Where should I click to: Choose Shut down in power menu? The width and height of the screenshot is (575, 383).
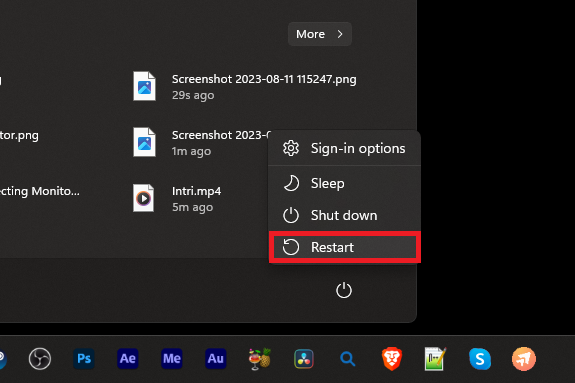pyautogui.click(x=344, y=215)
